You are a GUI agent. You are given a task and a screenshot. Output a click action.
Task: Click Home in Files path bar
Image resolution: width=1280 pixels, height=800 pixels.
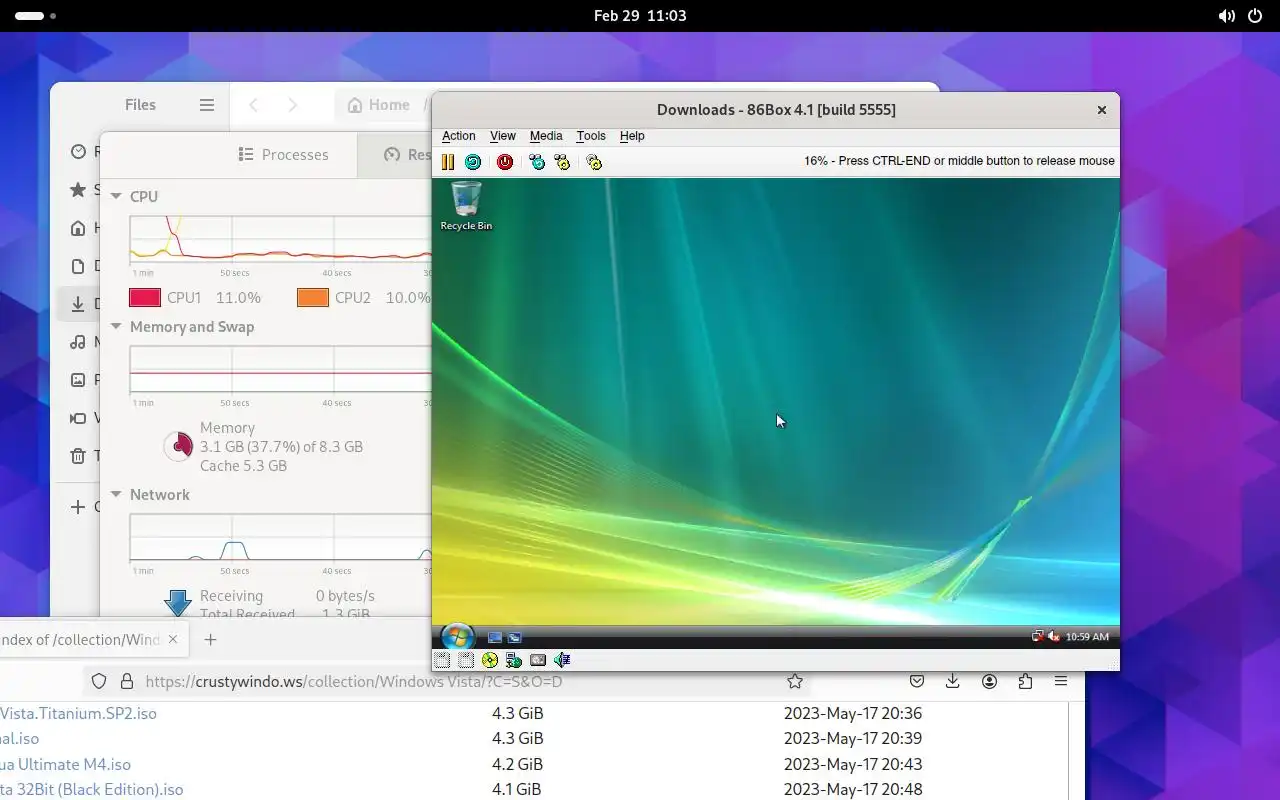[x=379, y=105]
